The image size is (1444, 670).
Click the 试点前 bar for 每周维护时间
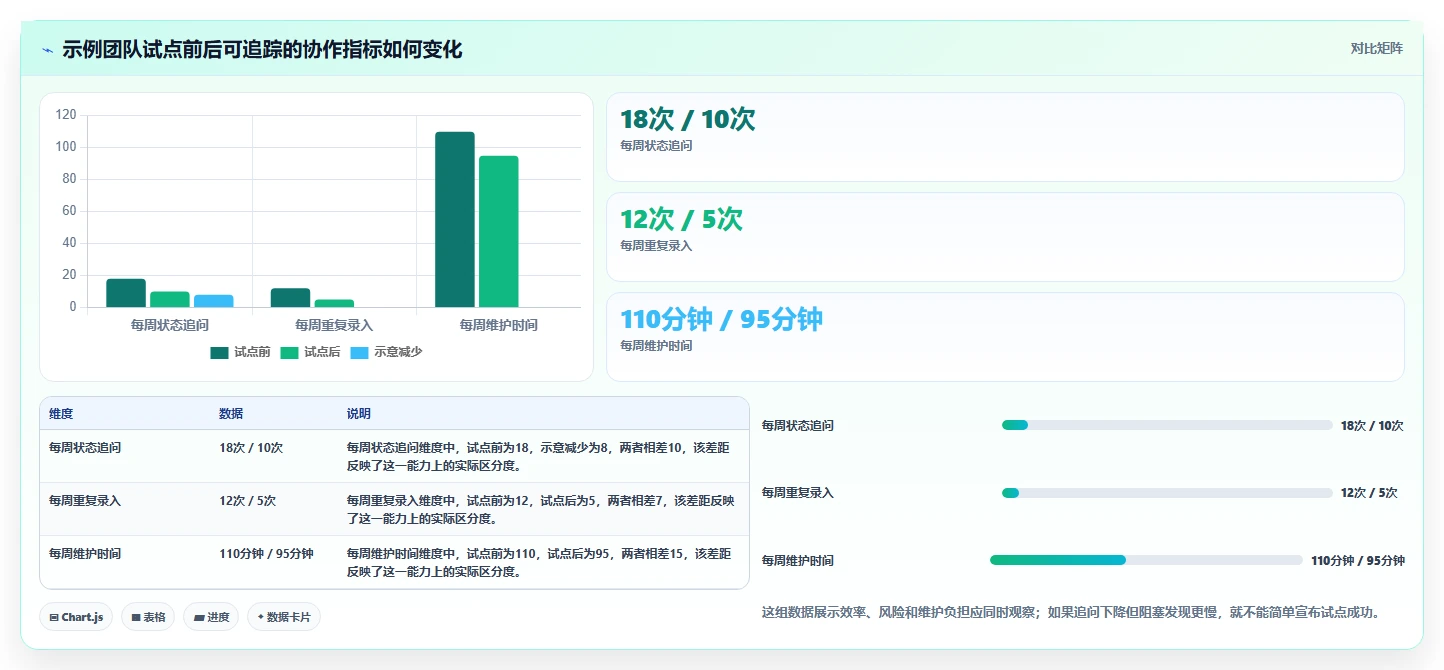point(454,219)
